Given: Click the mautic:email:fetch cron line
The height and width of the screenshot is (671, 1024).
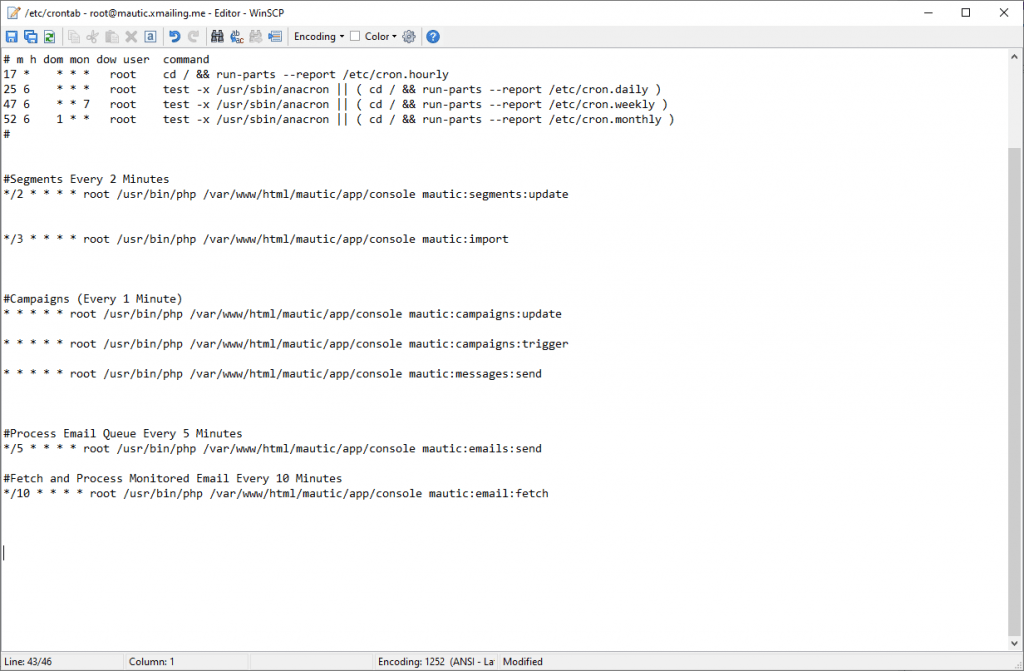Looking at the screenshot, I should coord(276,493).
